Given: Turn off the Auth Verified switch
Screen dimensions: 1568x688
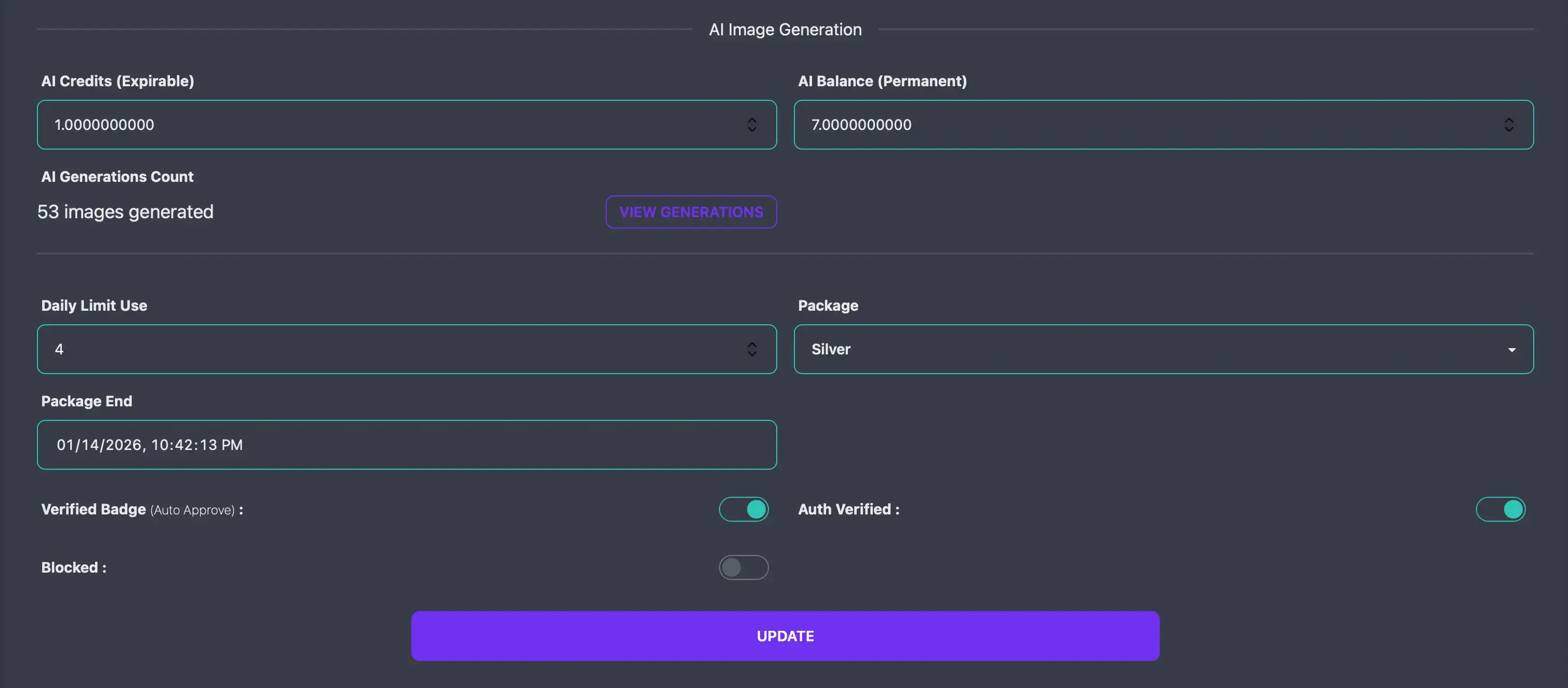Looking at the screenshot, I should tap(1501, 509).
